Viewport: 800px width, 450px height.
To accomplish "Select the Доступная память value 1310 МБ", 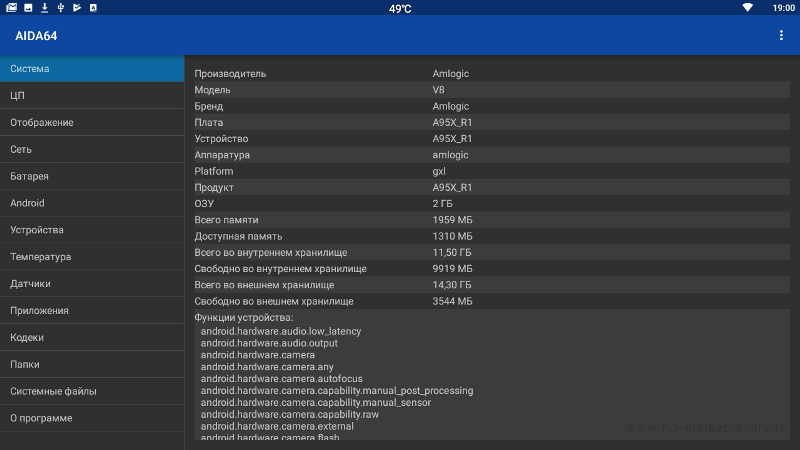I will click(x=453, y=236).
